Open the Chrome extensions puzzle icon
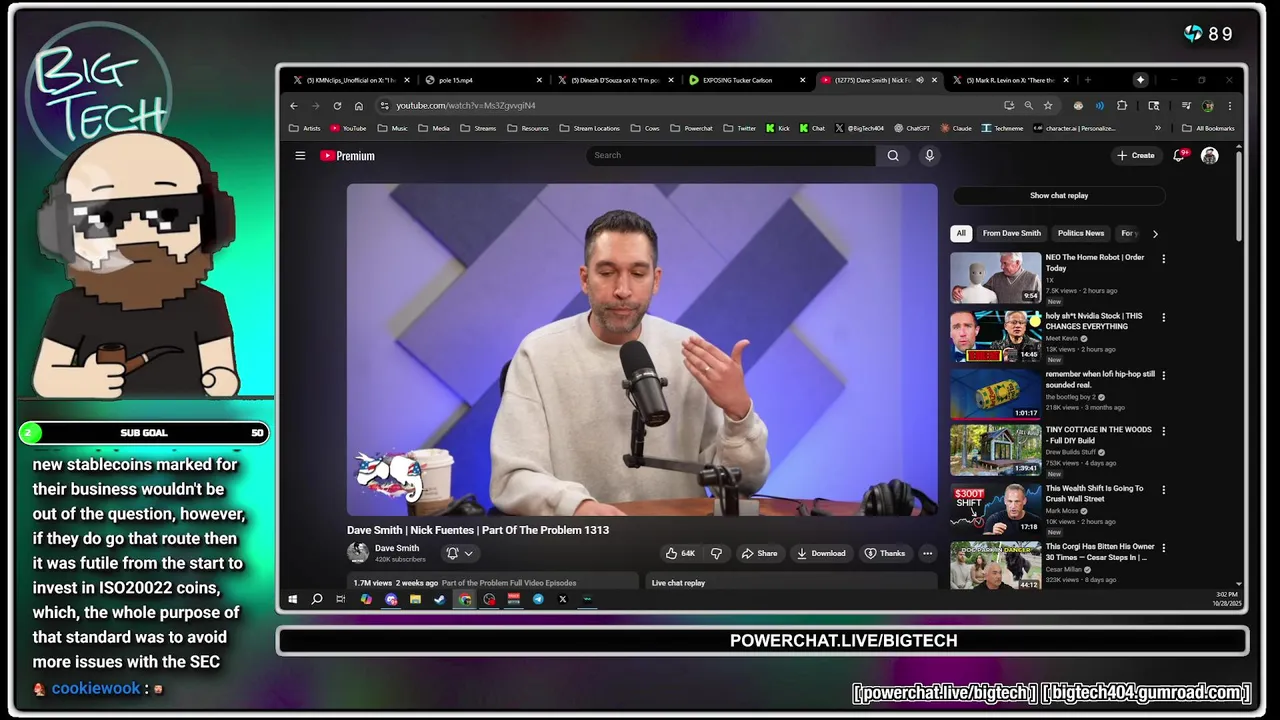The height and width of the screenshot is (720, 1280). [x=1122, y=105]
